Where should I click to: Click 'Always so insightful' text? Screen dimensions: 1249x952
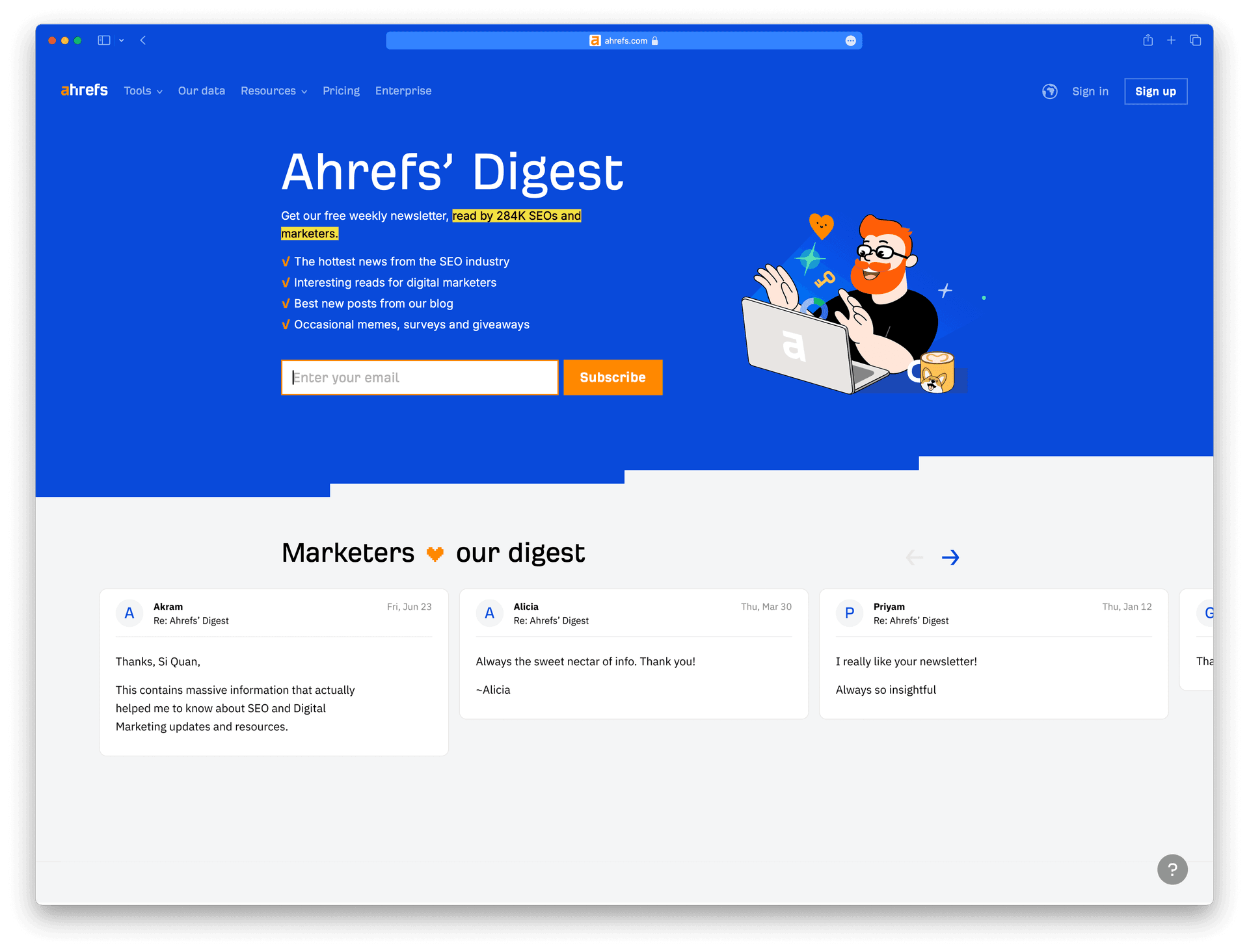coord(885,690)
